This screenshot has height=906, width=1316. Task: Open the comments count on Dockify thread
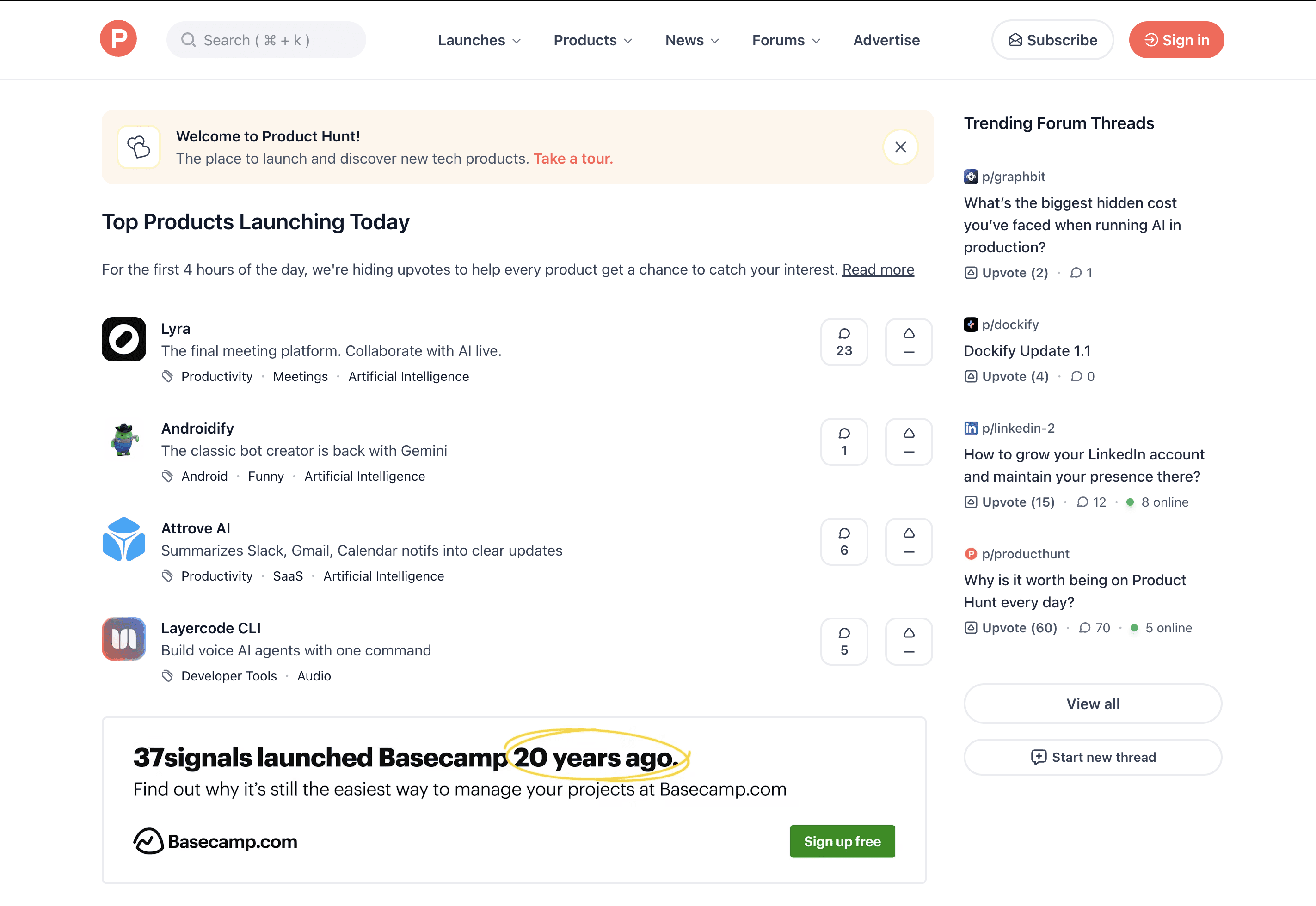pyautogui.click(x=1082, y=376)
